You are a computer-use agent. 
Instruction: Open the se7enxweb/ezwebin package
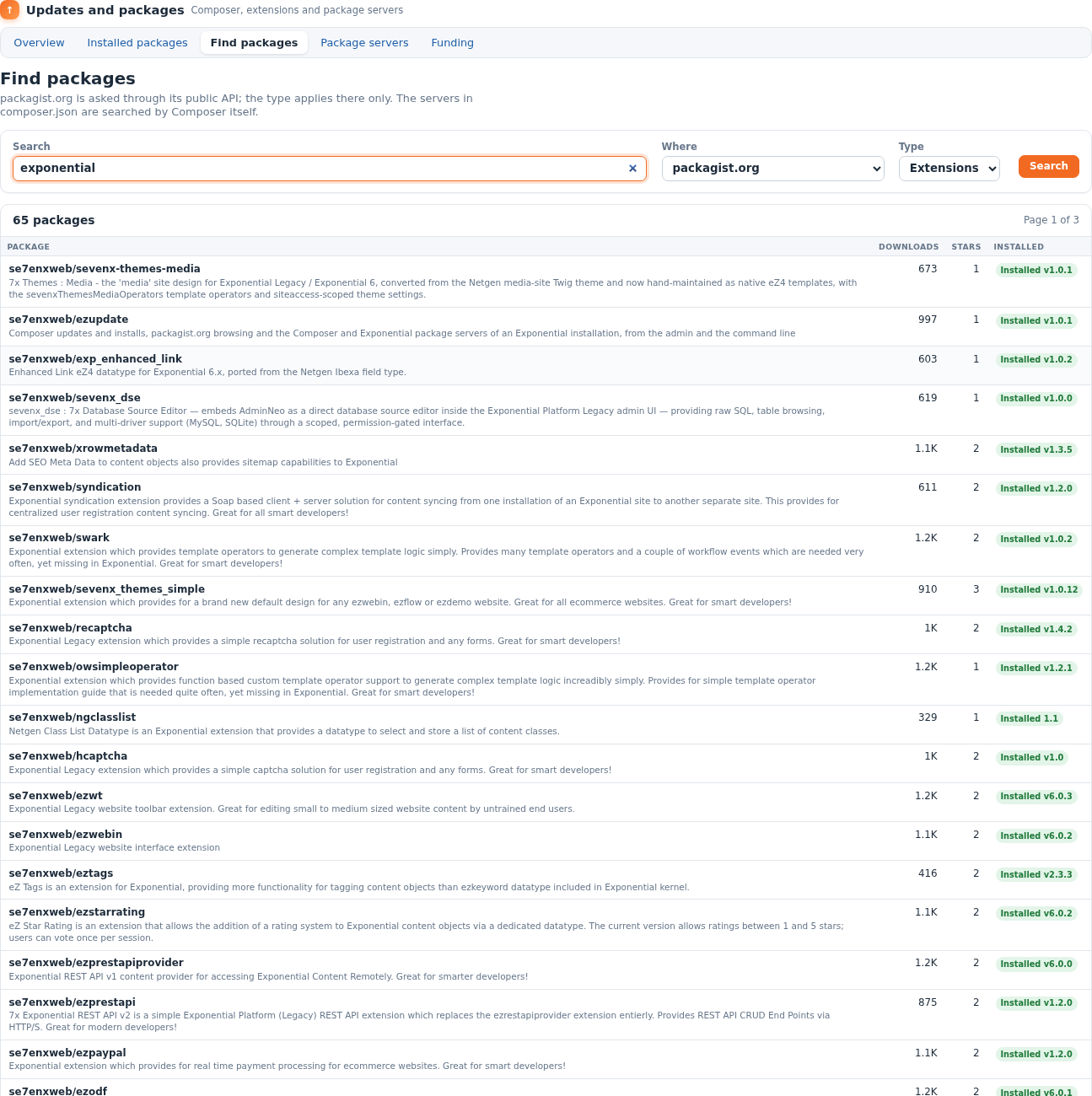point(65,835)
